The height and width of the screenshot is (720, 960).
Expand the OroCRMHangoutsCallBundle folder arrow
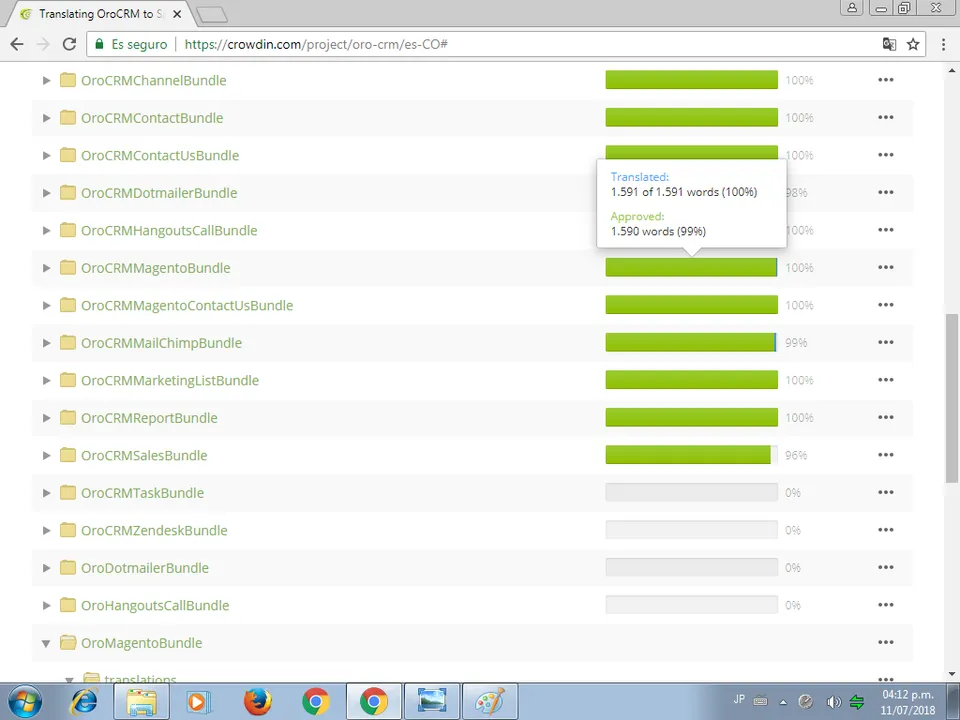point(47,230)
